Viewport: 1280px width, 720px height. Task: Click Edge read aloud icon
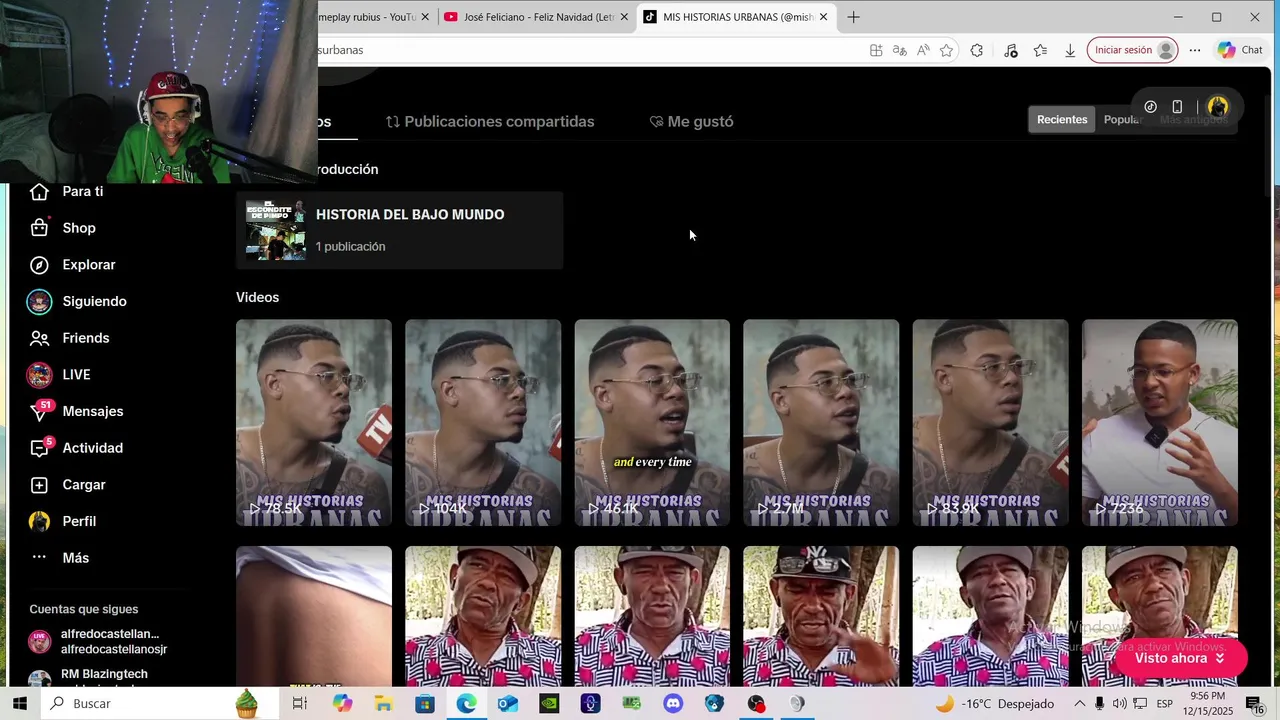tap(923, 50)
